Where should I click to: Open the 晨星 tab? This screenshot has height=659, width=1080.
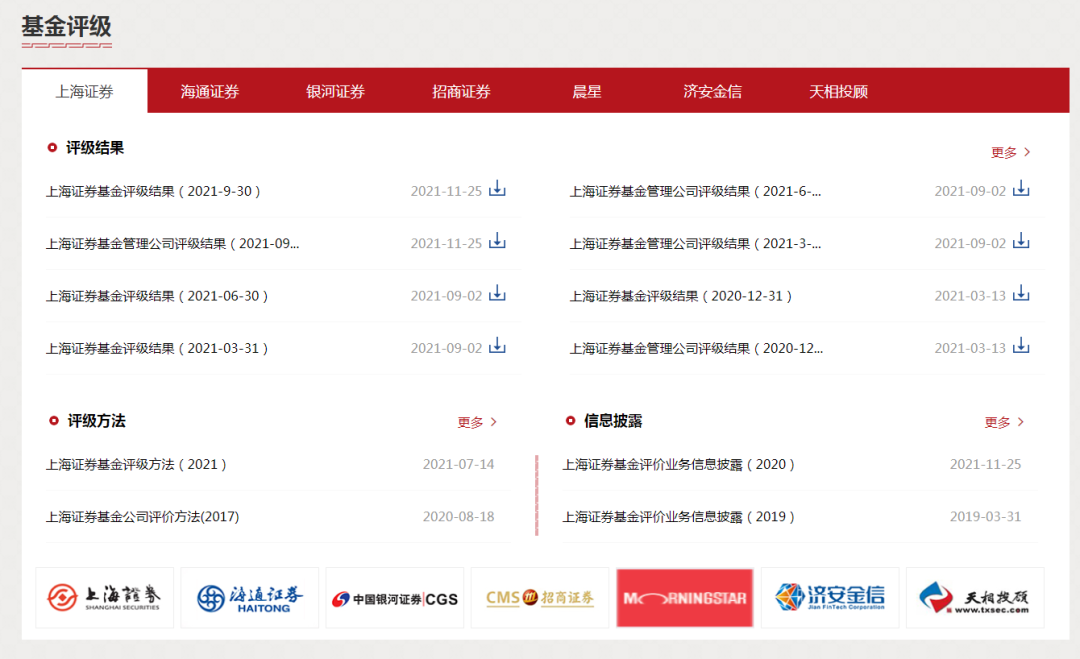tap(587, 91)
